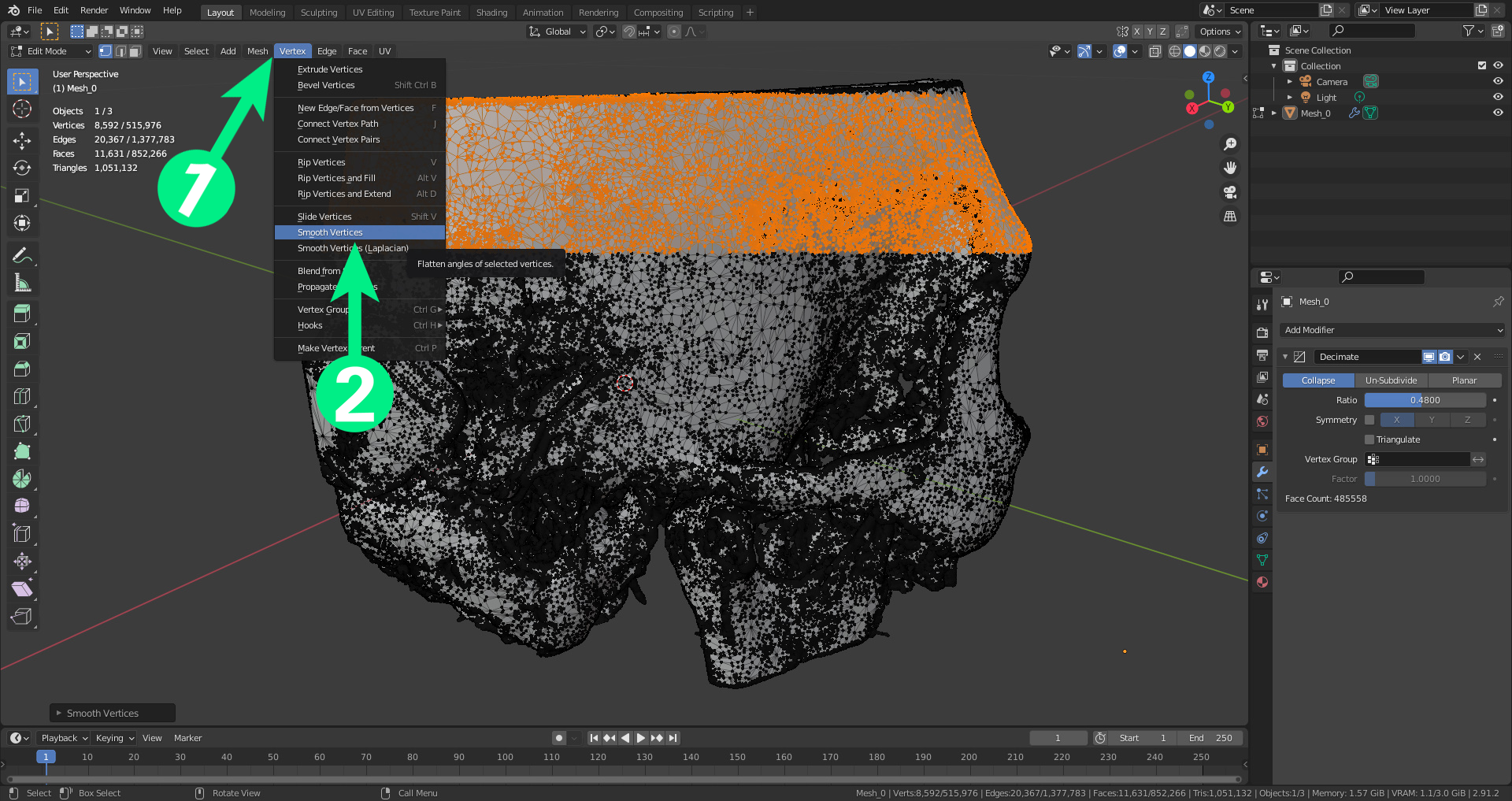Select the 3D Cursor tool

[22, 109]
